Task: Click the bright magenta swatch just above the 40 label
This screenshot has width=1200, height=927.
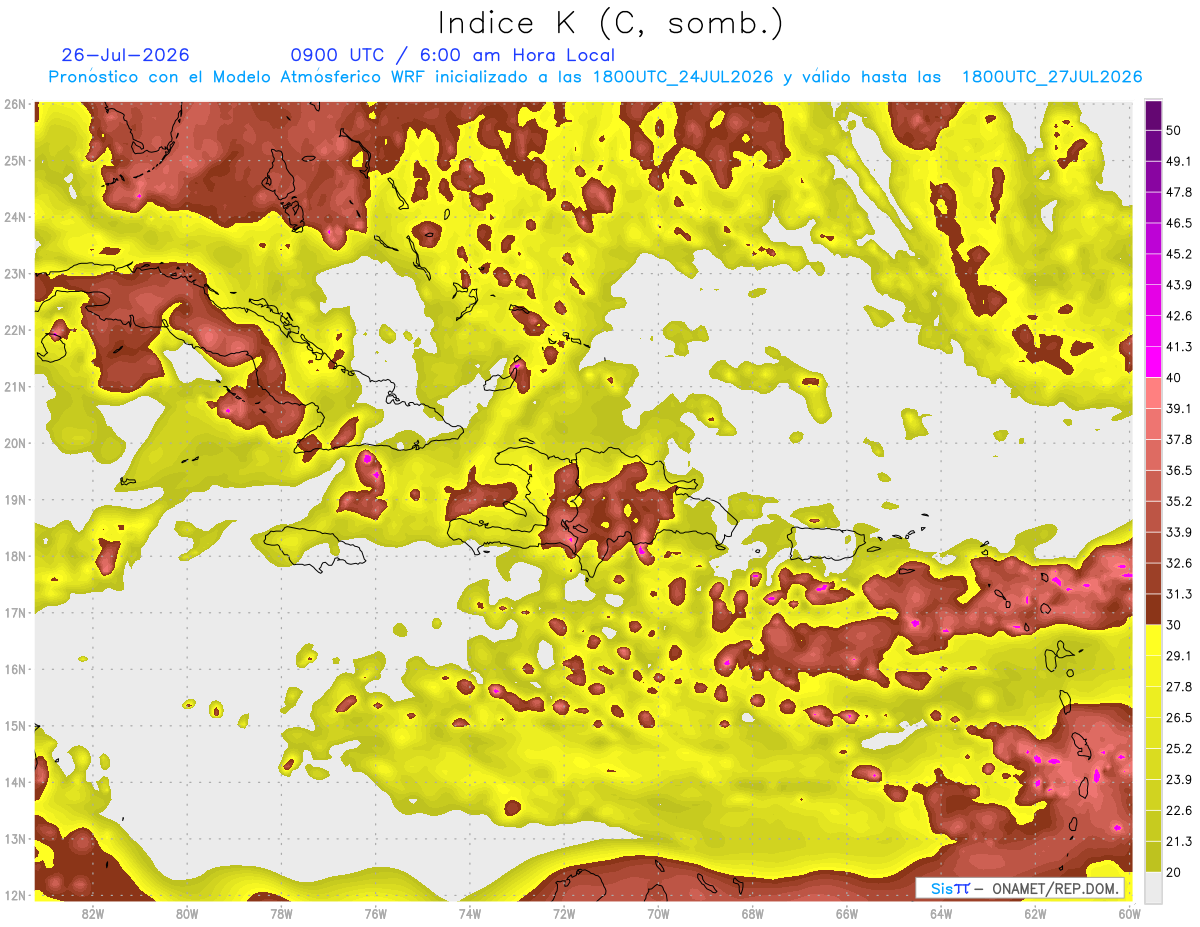Action: click(x=1153, y=361)
